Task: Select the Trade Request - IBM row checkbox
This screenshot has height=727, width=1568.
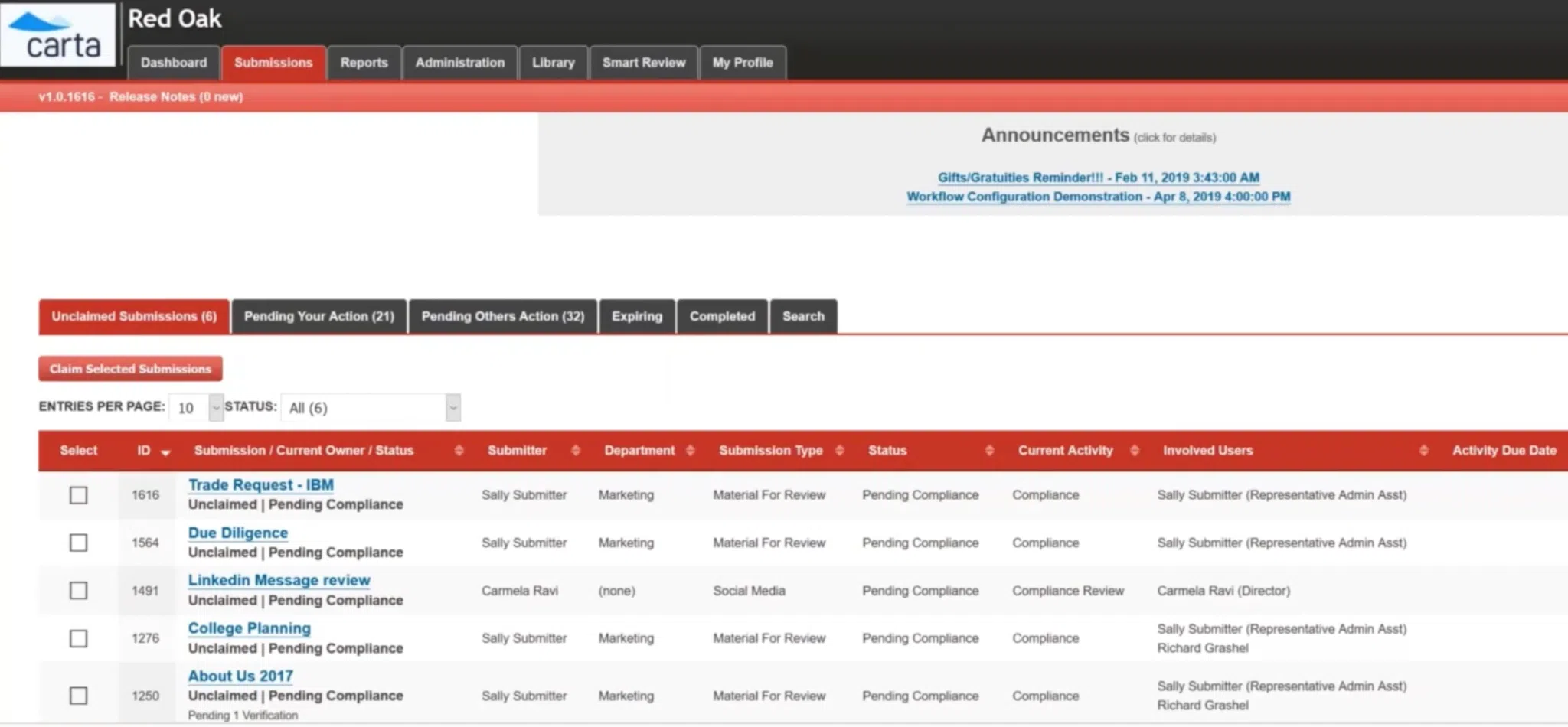Action: [78, 495]
